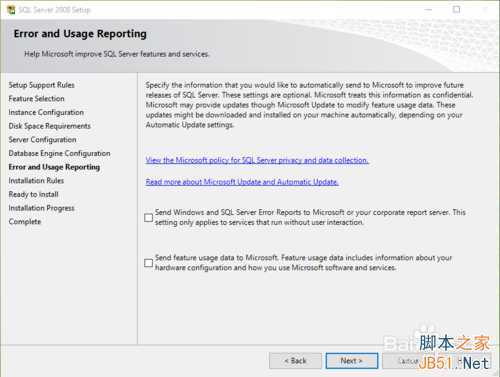
Task: Select Installation Rules step in the sidebar
Action: click(36, 181)
